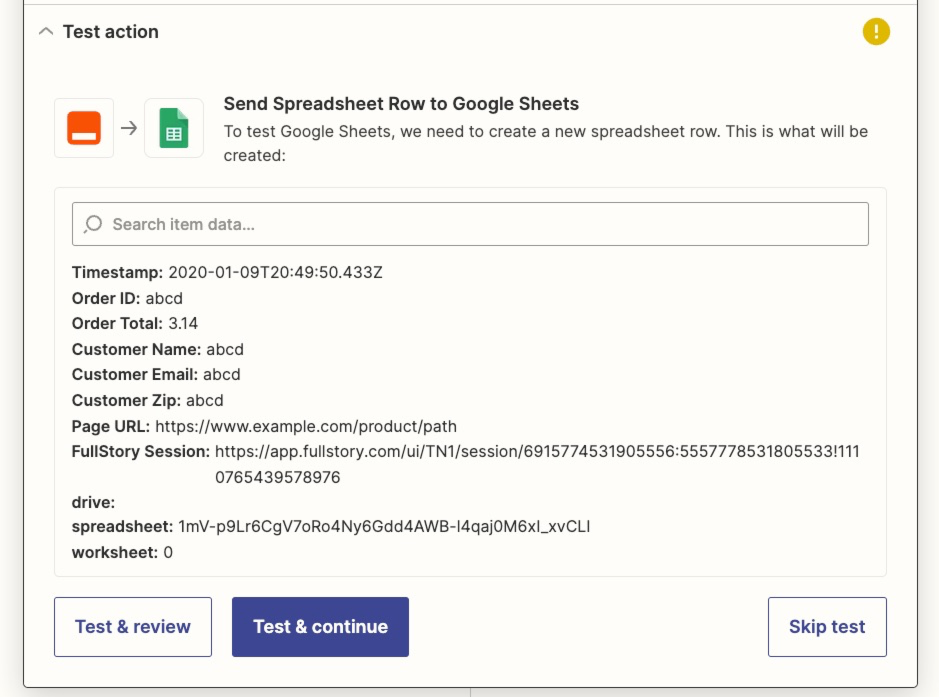Select the drive field label
939x697 pixels.
pos(93,502)
